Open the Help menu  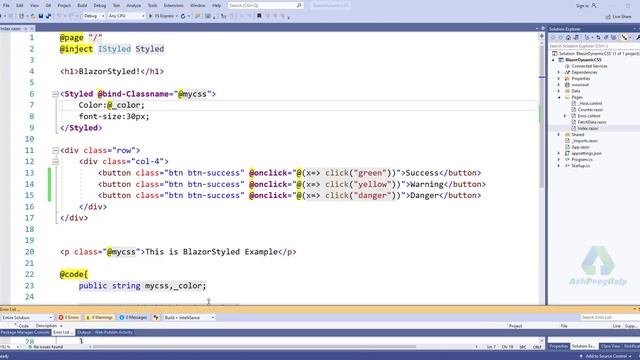[x=217, y=6]
